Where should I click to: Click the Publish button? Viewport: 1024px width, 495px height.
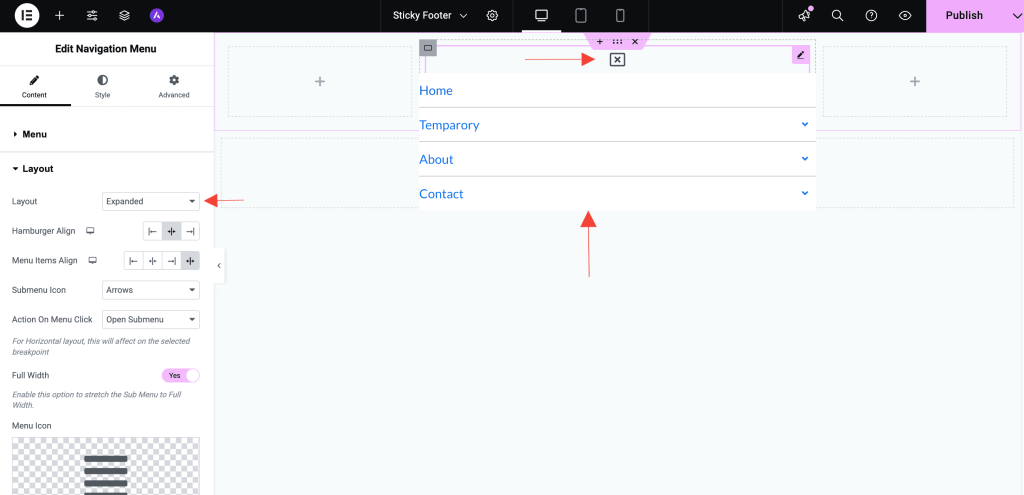click(x=964, y=16)
